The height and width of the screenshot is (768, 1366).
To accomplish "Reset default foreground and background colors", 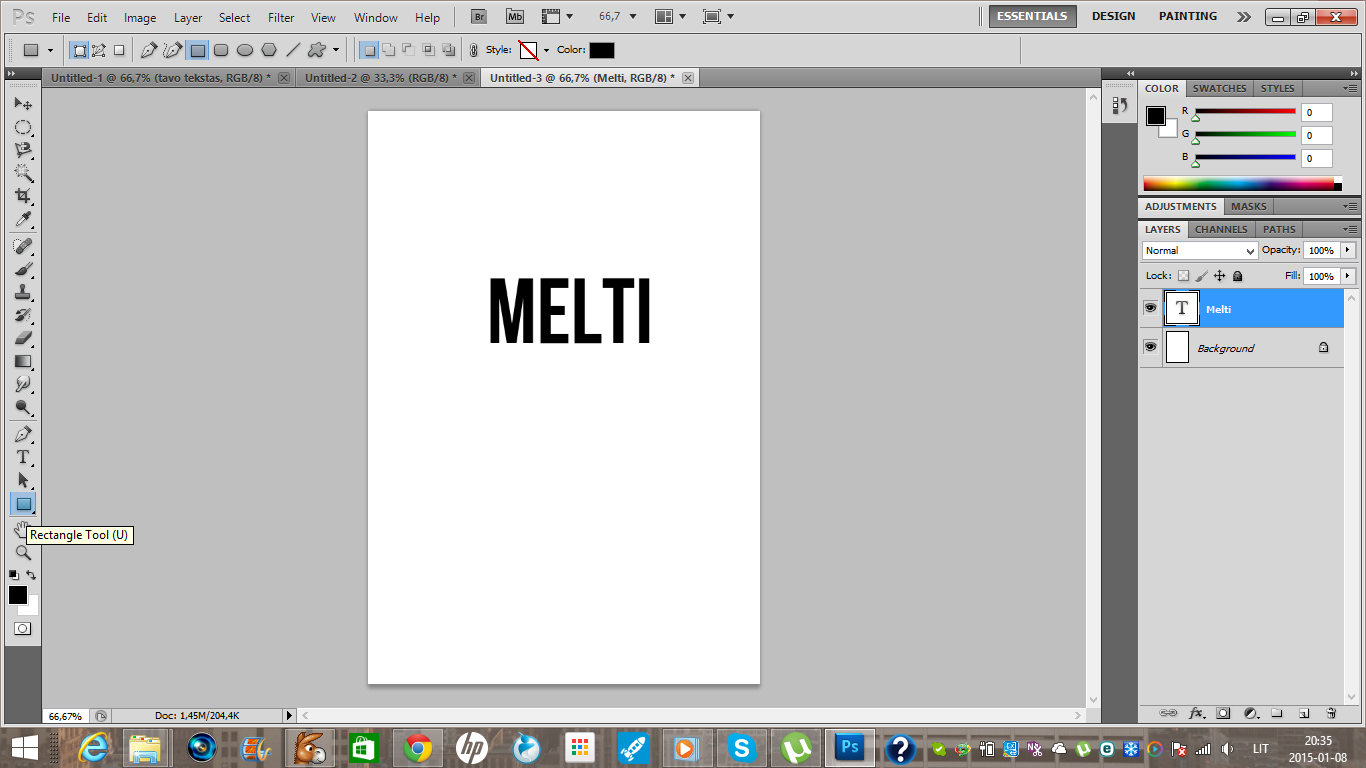I will [x=14, y=575].
